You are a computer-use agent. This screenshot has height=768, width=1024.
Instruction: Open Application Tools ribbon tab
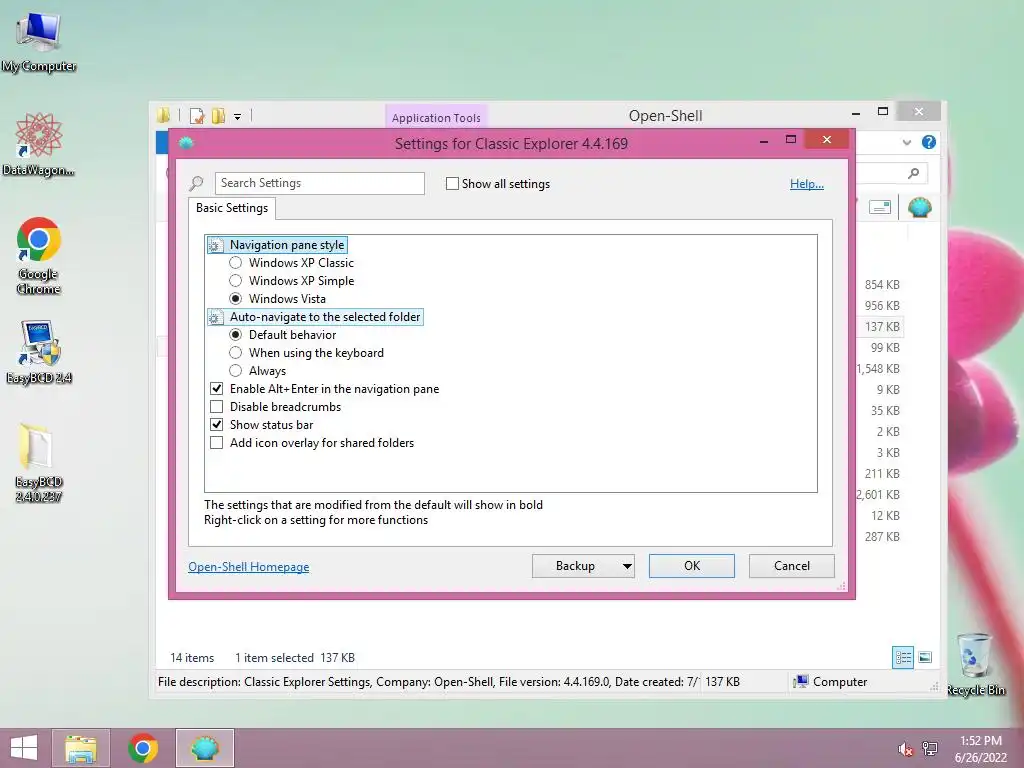click(x=436, y=118)
